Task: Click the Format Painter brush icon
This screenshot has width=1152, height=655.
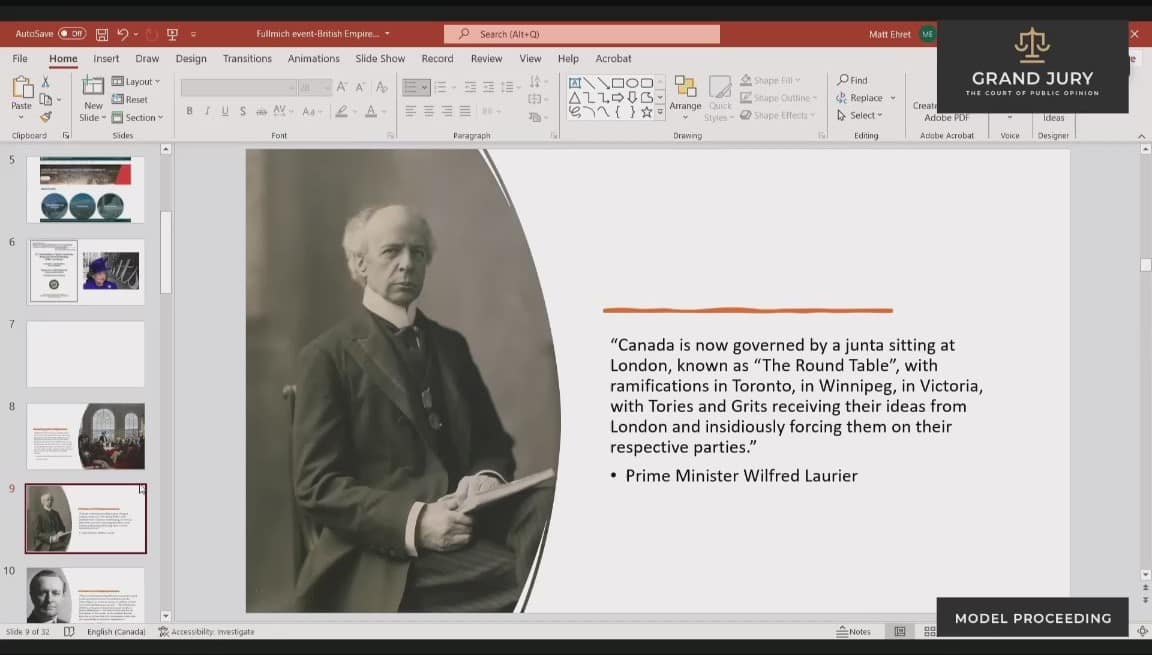Action: [45, 117]
